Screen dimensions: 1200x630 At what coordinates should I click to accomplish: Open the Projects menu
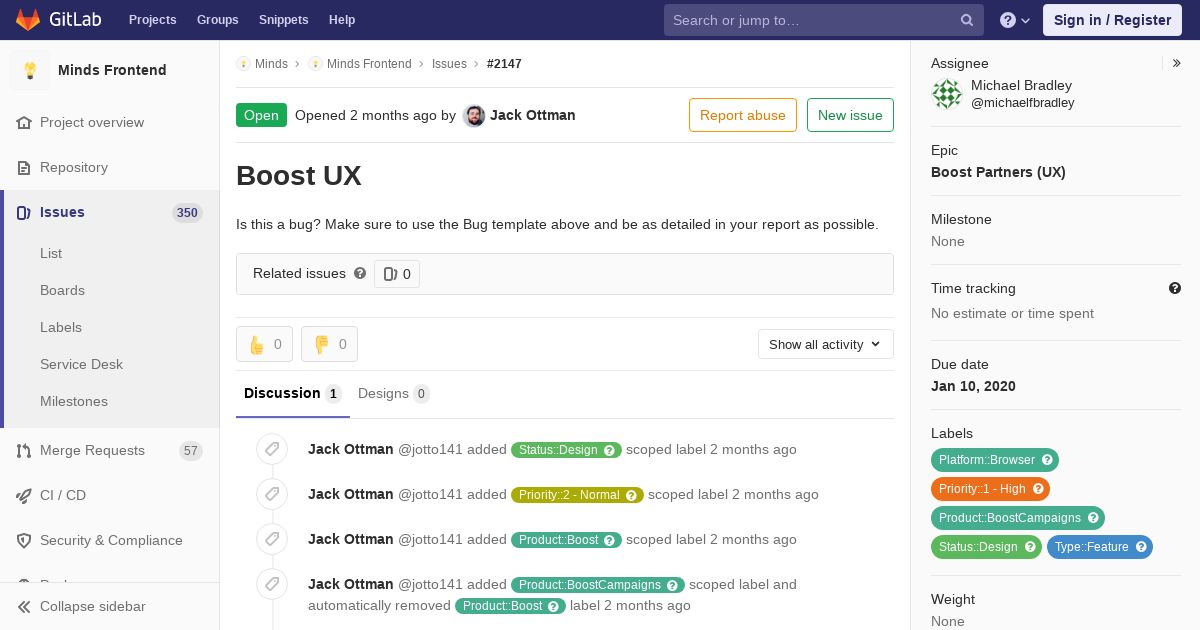(x=153, y=20)
